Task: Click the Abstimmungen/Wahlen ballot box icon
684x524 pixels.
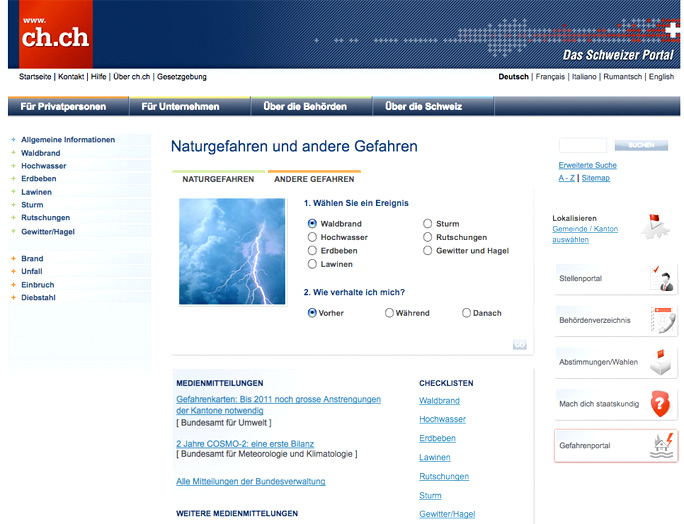Action: click(x=660, y=362)
